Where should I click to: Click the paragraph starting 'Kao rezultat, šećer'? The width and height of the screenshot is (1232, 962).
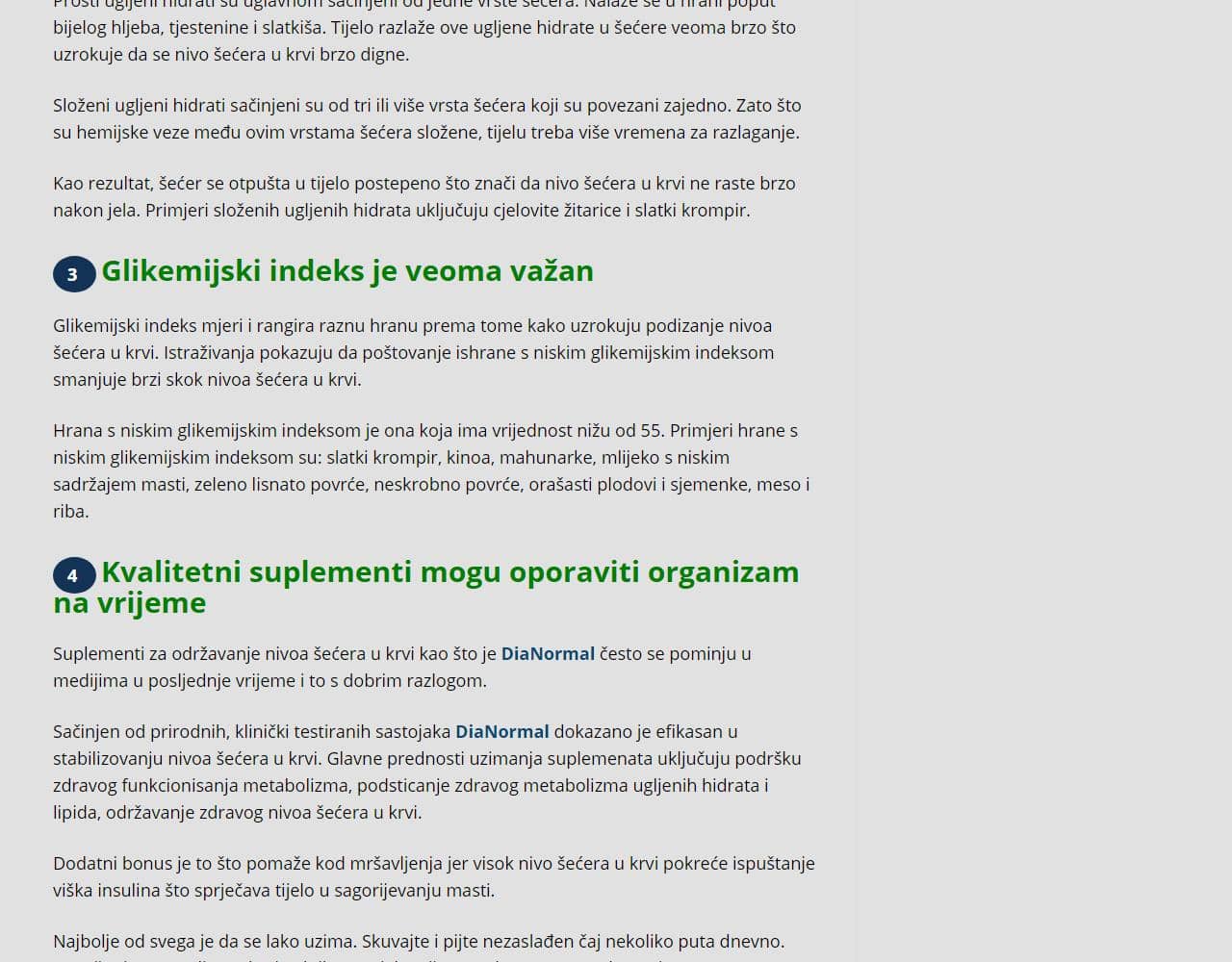click(423, 197)
